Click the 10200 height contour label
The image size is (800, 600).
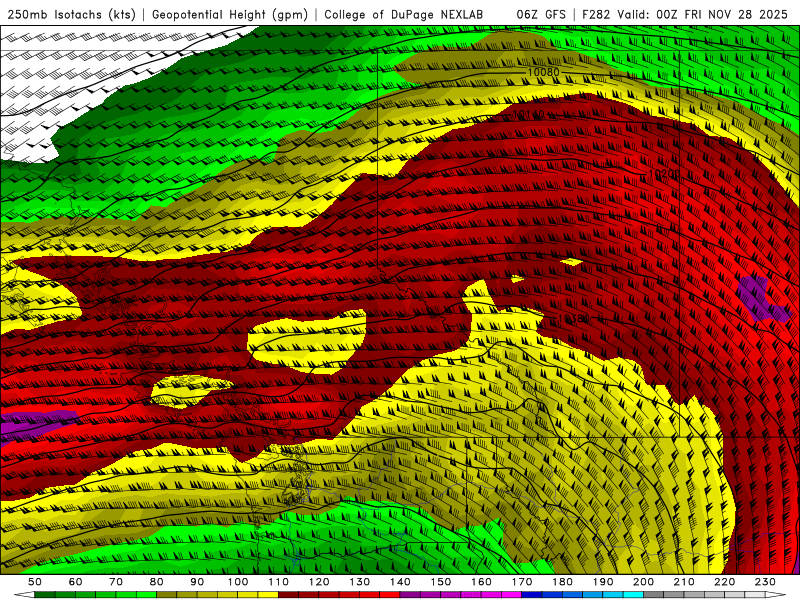(x=665, y=174)
